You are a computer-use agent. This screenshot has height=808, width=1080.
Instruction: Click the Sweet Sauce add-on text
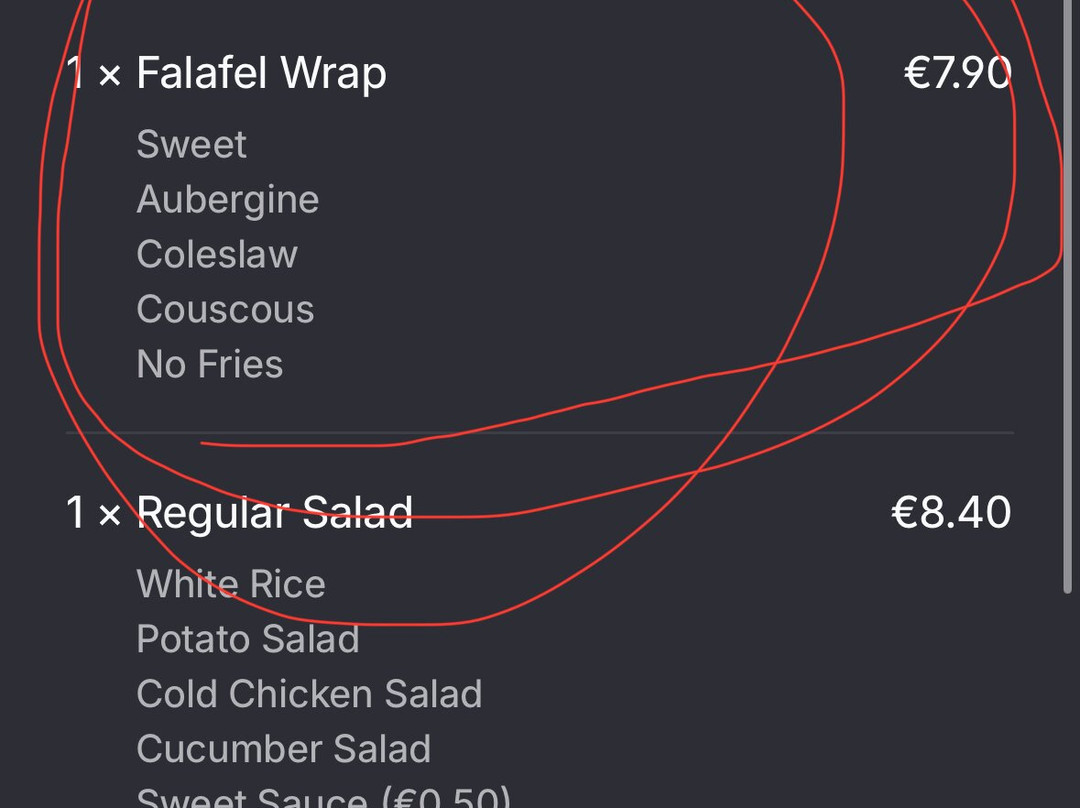click(x=250, y=798)
